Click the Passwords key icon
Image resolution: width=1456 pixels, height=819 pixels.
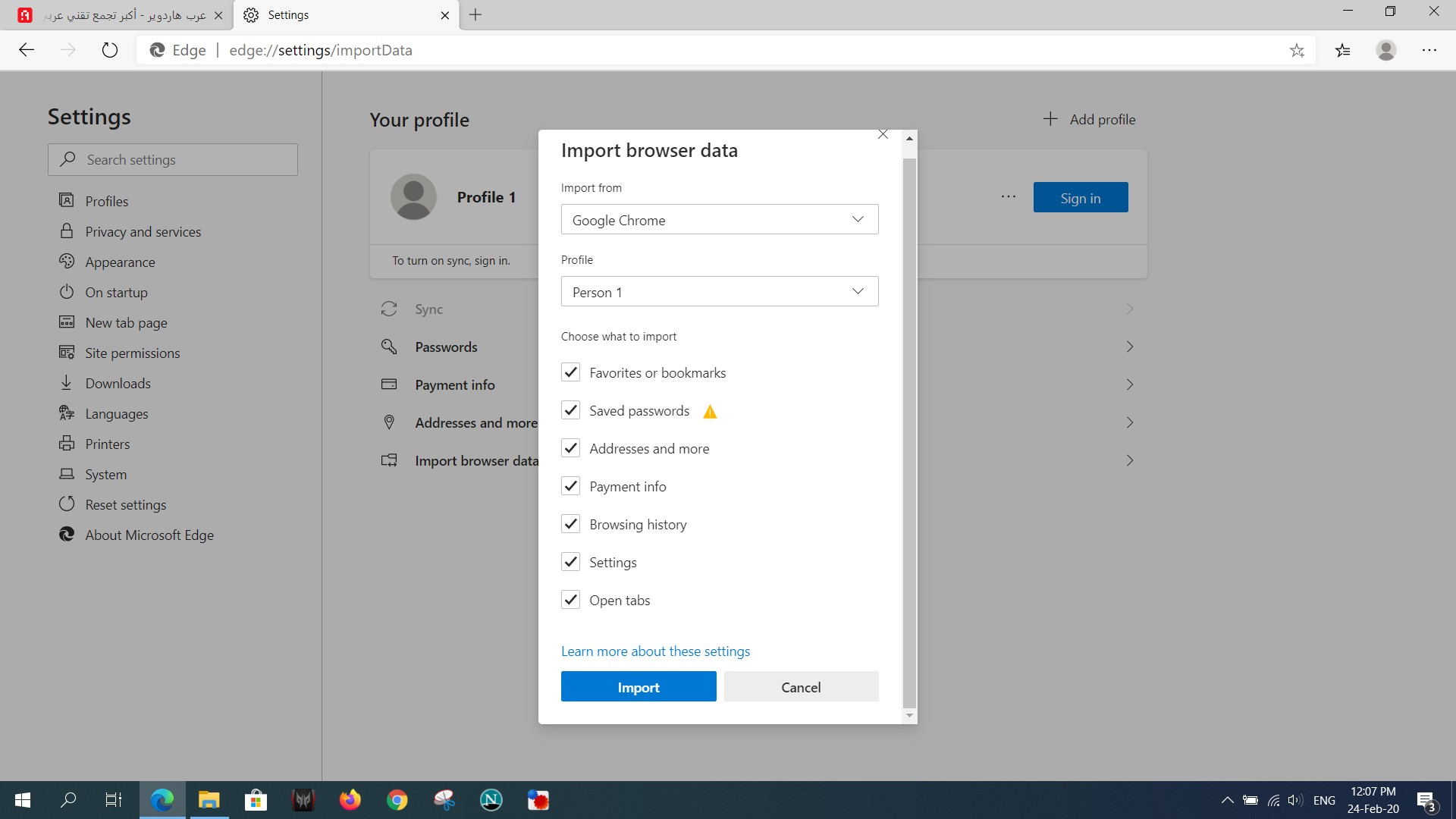[389, 347]
